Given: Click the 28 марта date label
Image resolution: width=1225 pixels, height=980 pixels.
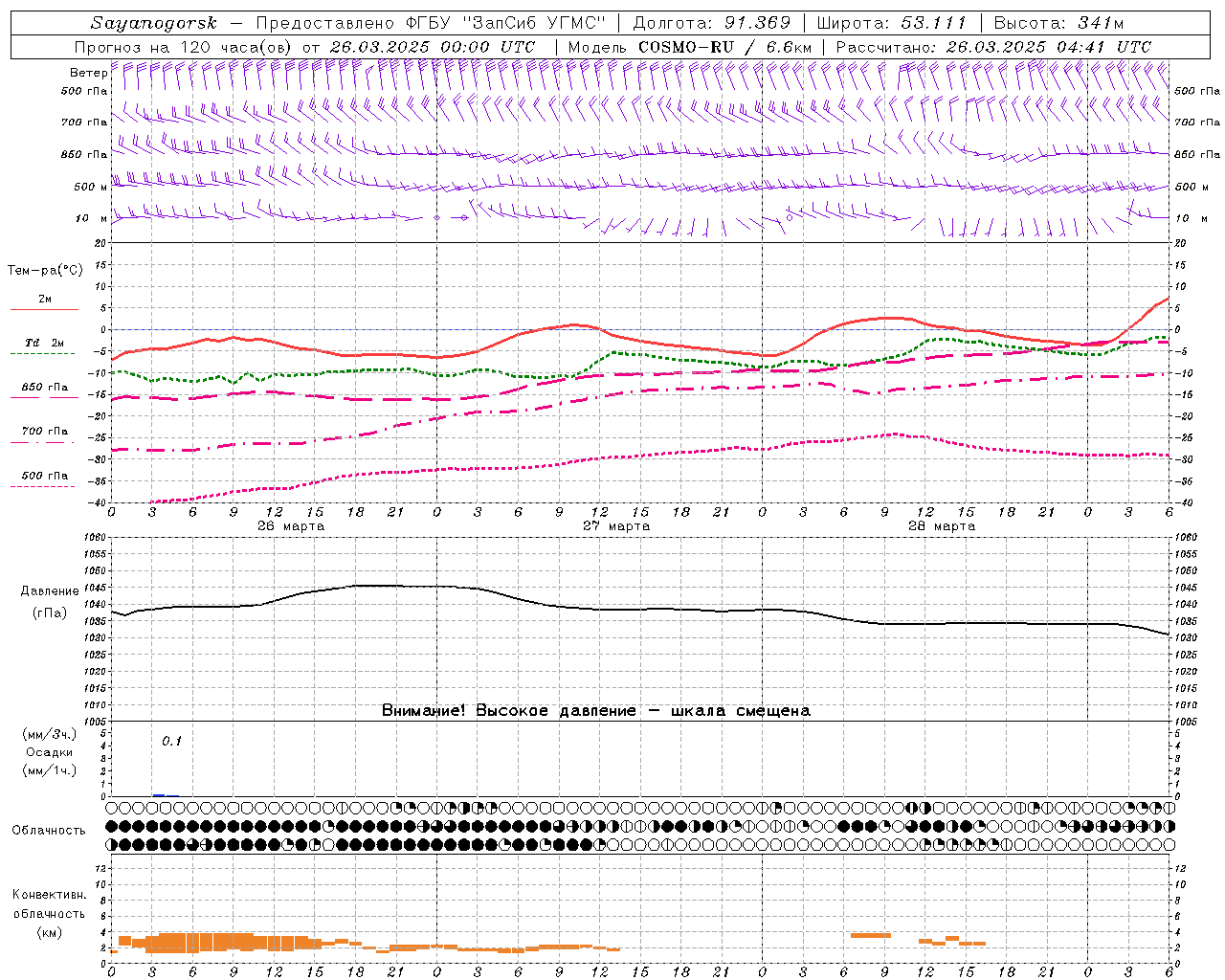Looking at the screenshot, I should click(x=942, y=526).
